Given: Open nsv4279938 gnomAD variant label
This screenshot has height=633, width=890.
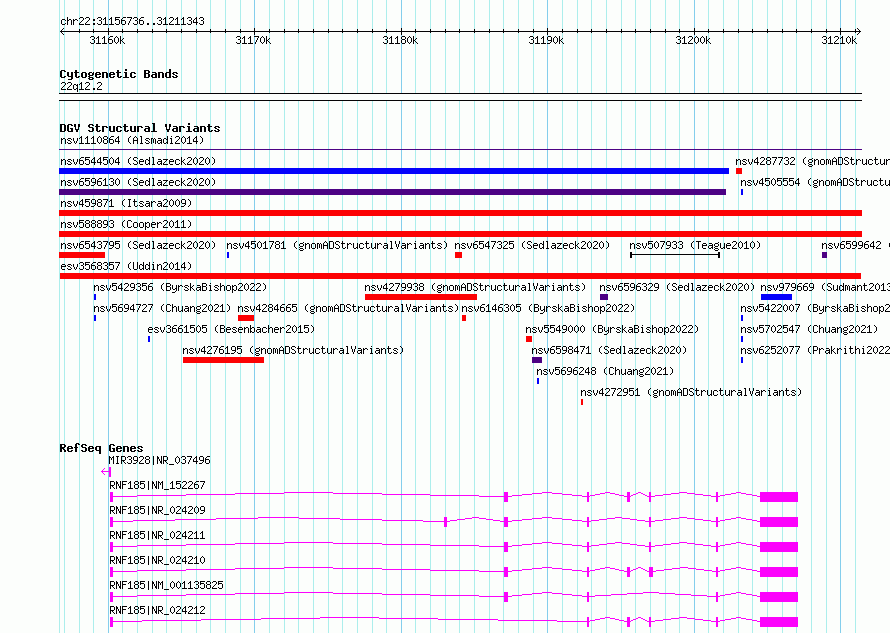Looking at the screenshot, I should tap(475, 287).
